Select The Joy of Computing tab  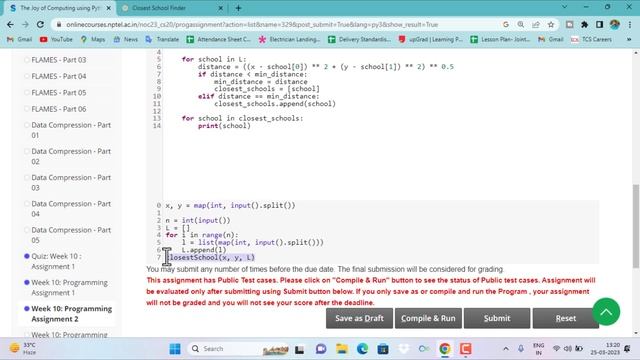tap(60, 8)
